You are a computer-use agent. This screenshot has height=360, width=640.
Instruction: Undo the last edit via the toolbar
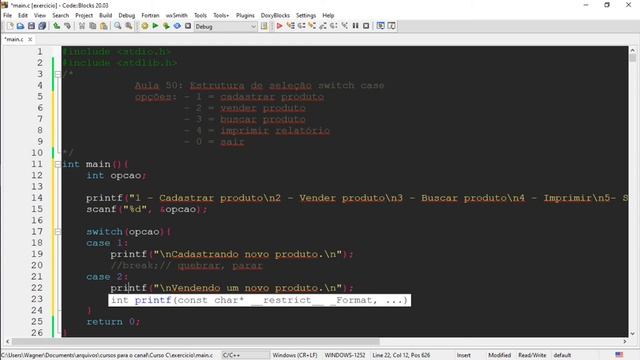pyautogui.click(x=57, y=26)
